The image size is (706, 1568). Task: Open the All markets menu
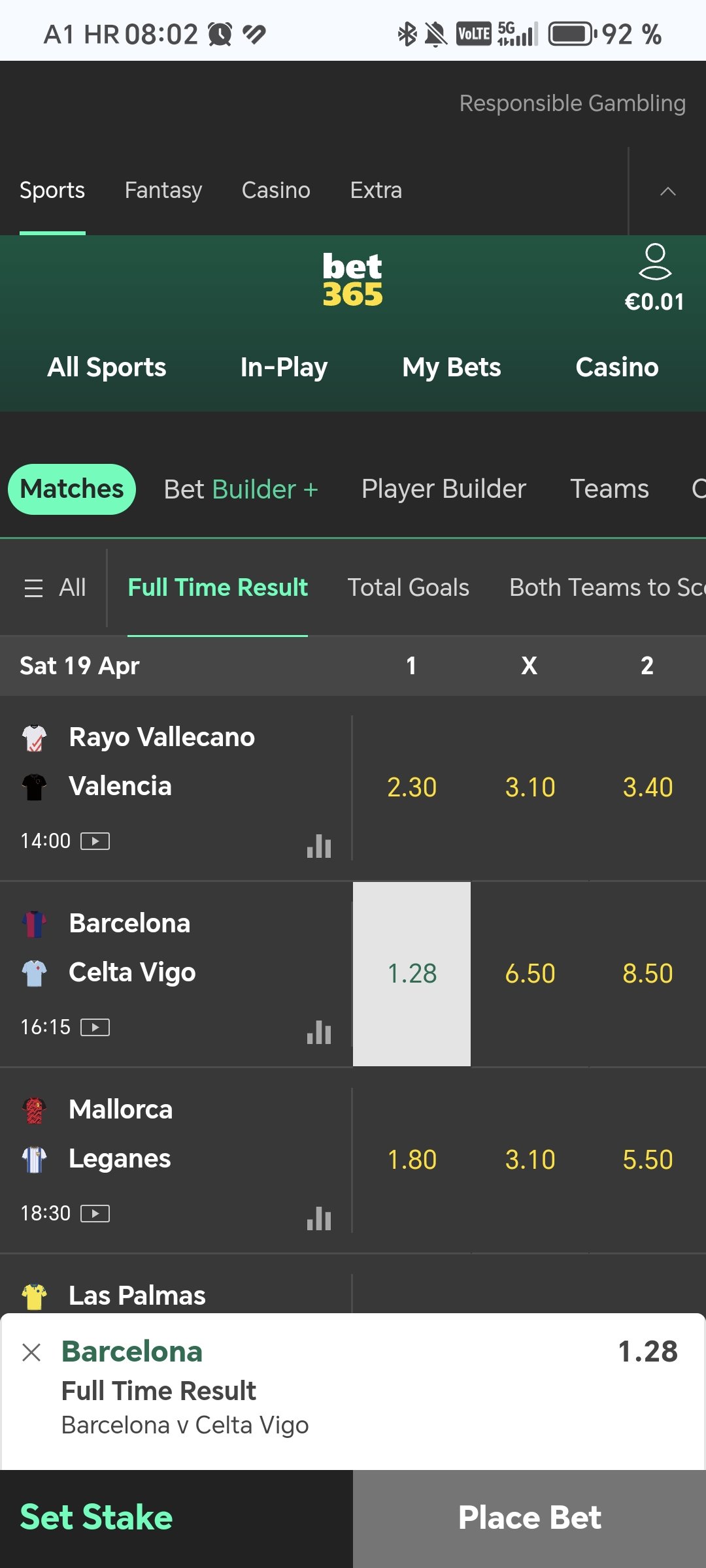tap(55, 588)
